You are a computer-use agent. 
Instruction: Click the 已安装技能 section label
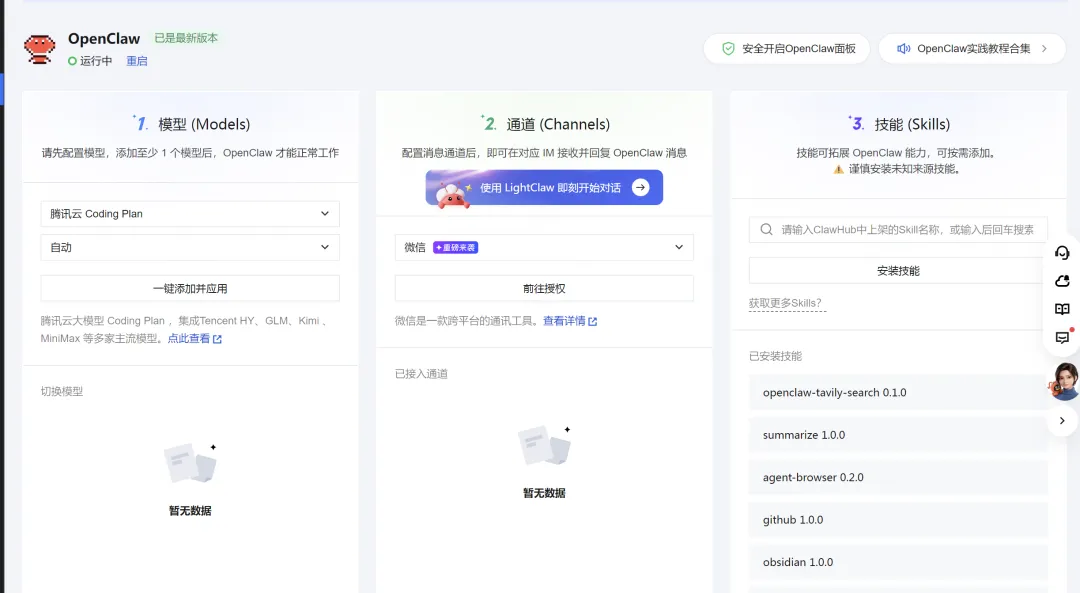pyautogui.click(x=776, y=356)
